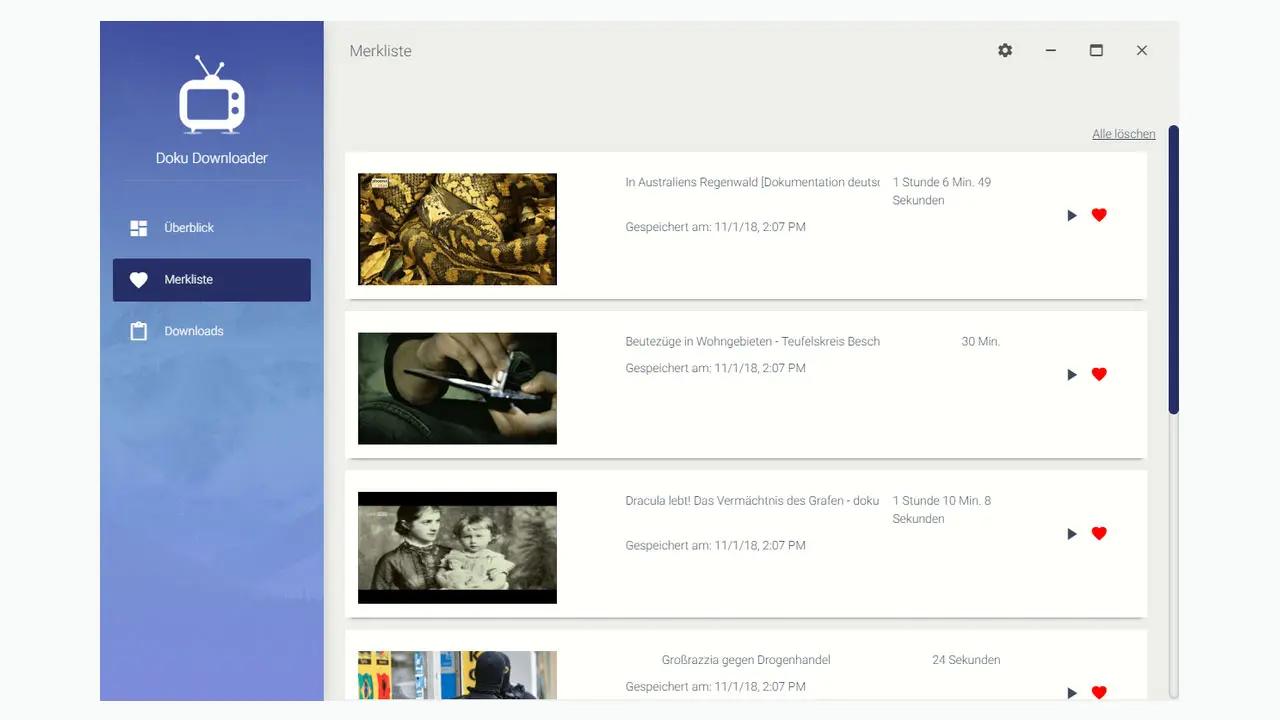Close the Doku Downloader window
The image size is (1280, 720).
[1142, 50]
